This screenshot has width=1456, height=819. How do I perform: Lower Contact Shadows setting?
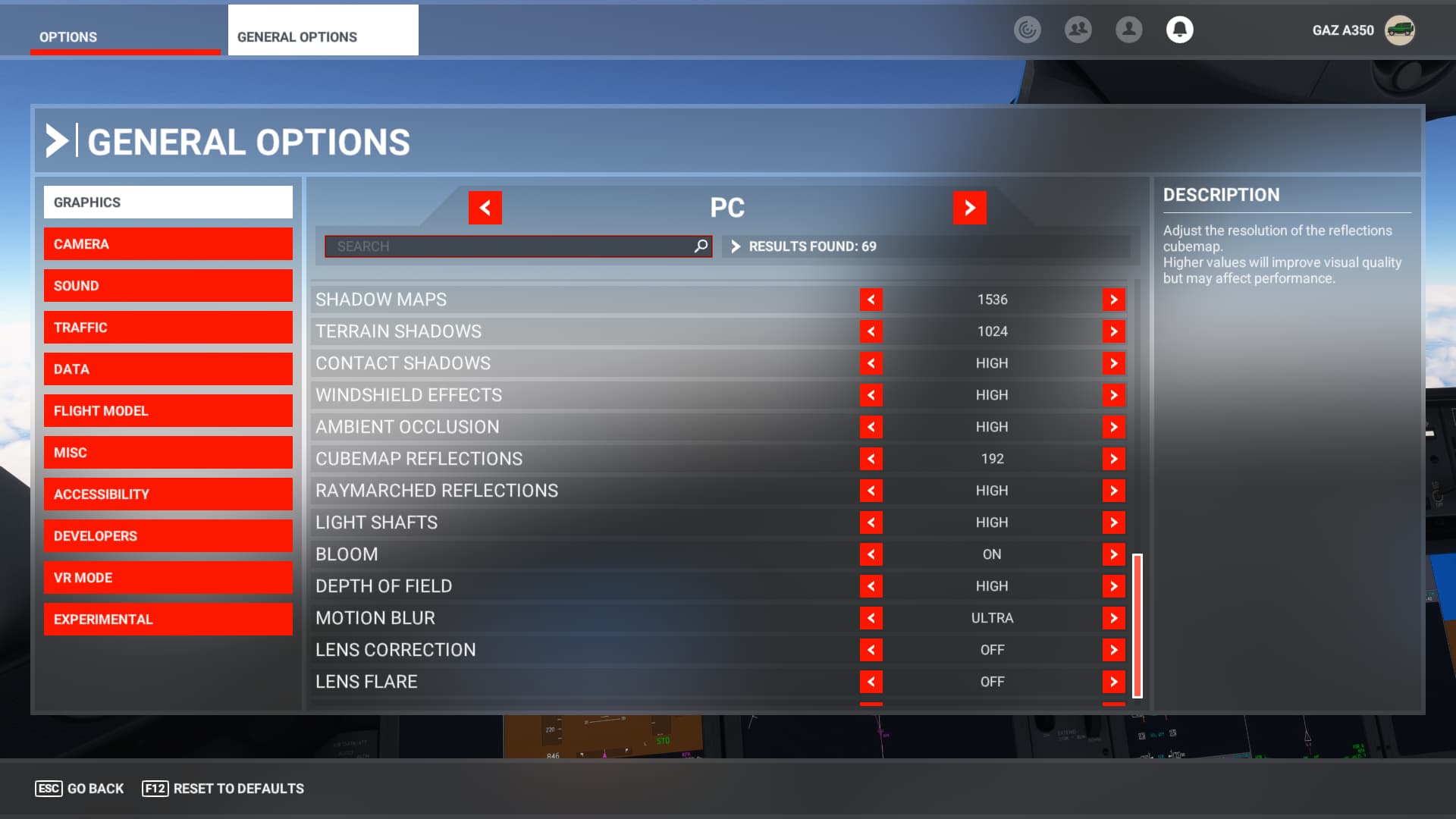[x=871, y=363]
